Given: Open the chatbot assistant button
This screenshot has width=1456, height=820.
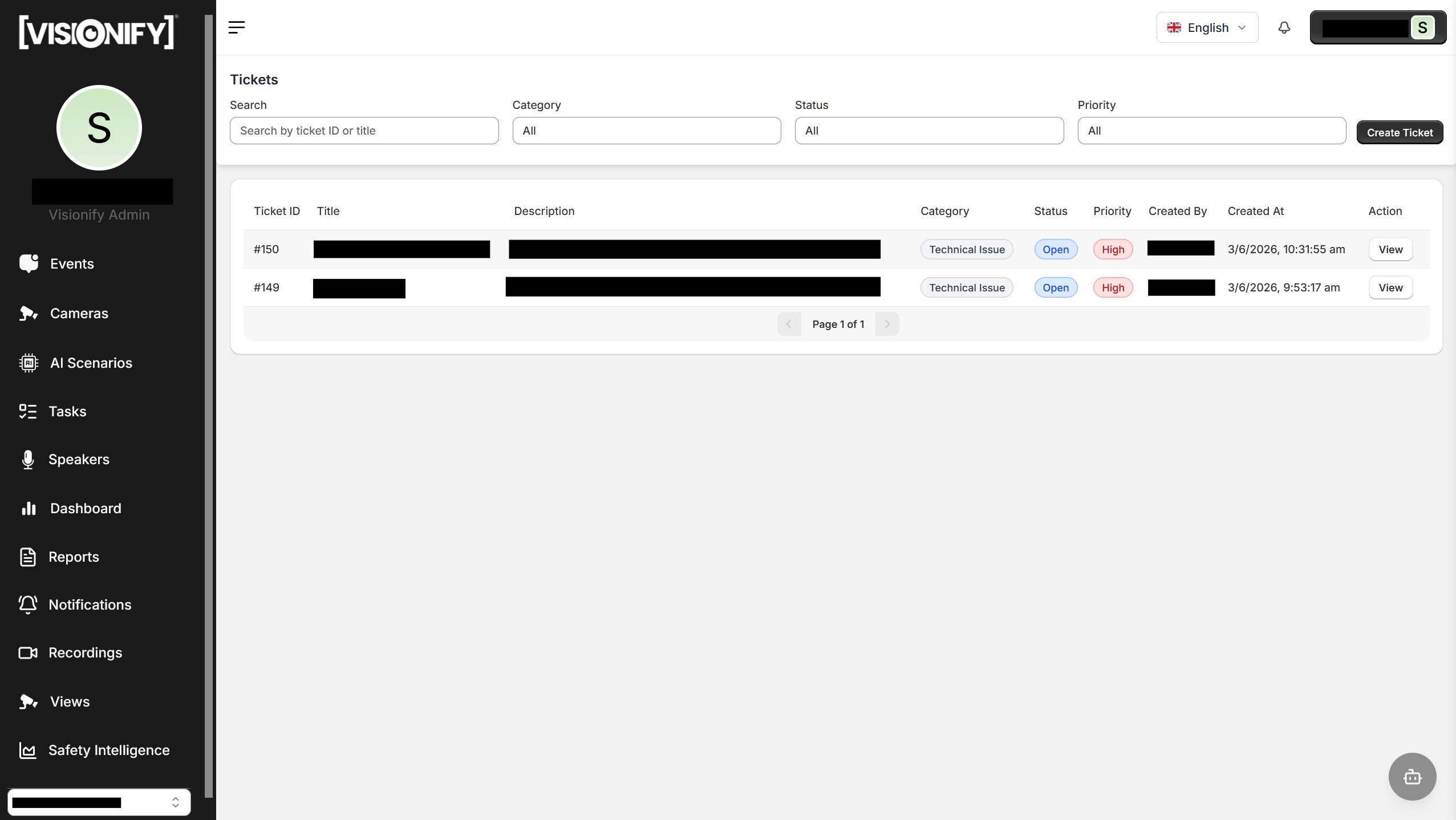Looking at the screenshot, I should 1412,777.
